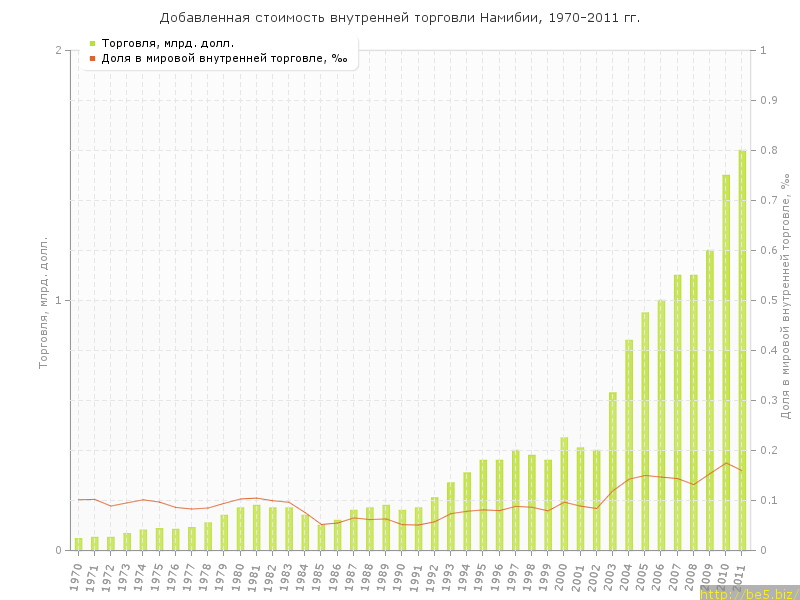Click the left axis value 1 label
Viewport: 800px width, 600px height.
tap(58, 301)
